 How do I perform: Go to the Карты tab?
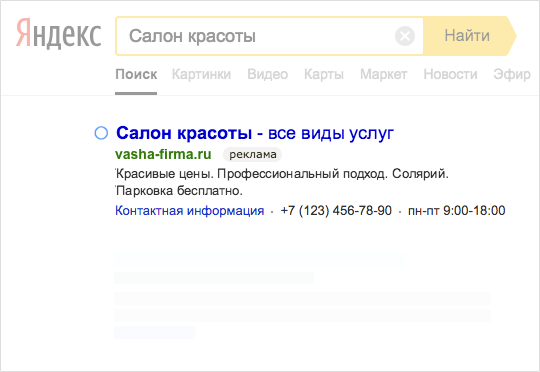click(324, 74)
